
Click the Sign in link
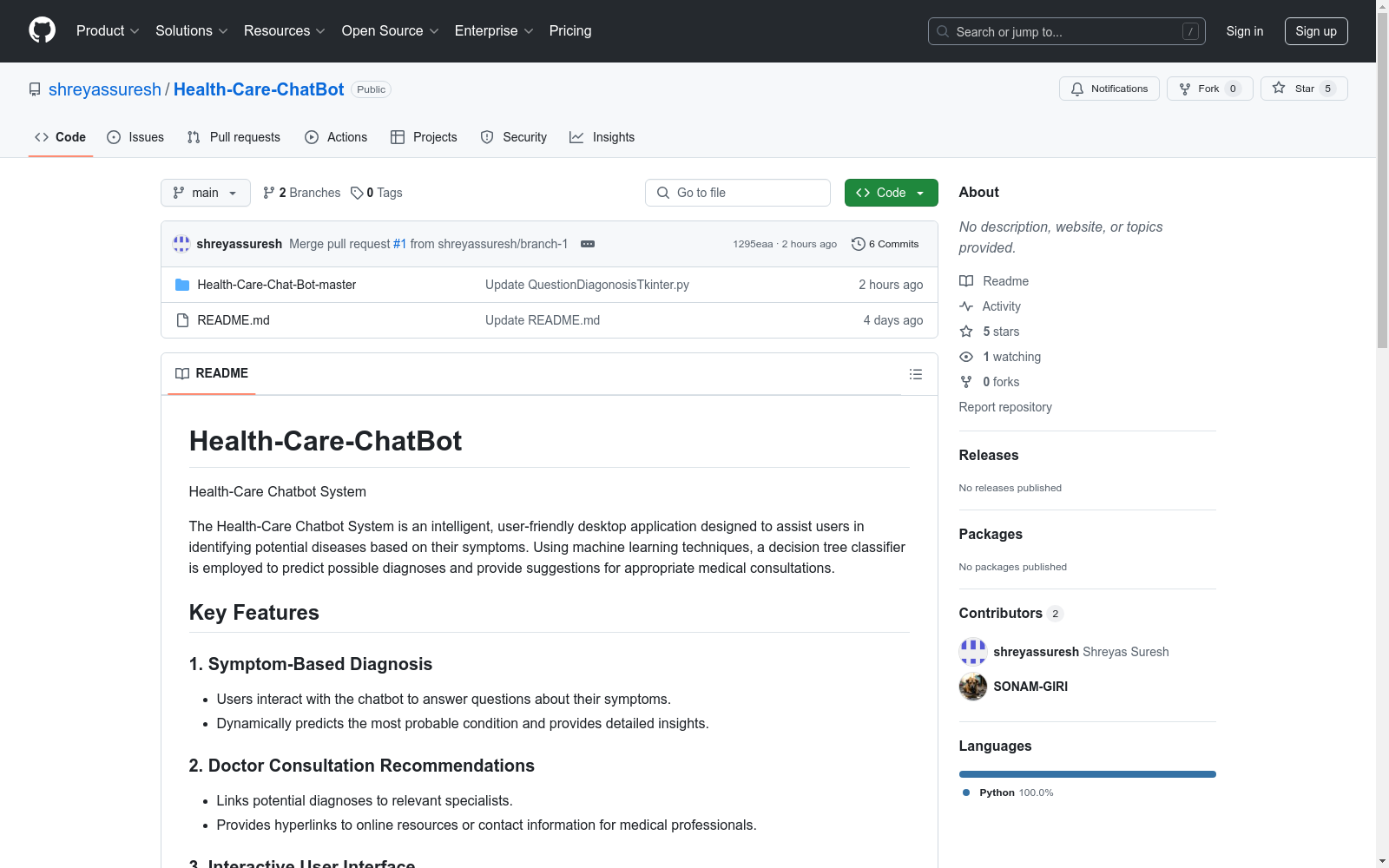(x=1244, y=31)
